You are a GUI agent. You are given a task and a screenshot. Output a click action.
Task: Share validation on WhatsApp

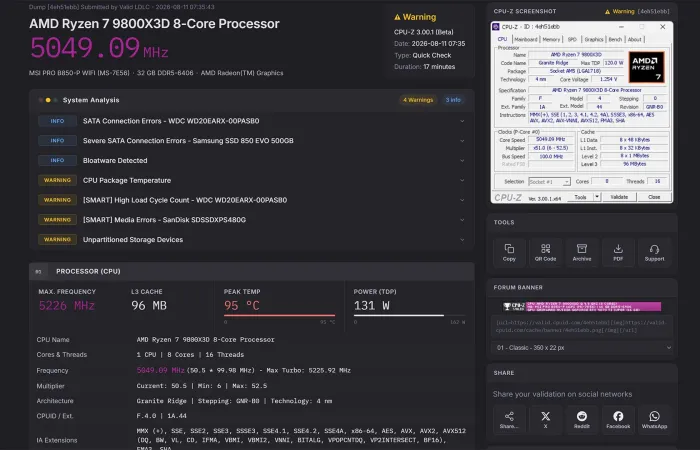click(654, 420)
